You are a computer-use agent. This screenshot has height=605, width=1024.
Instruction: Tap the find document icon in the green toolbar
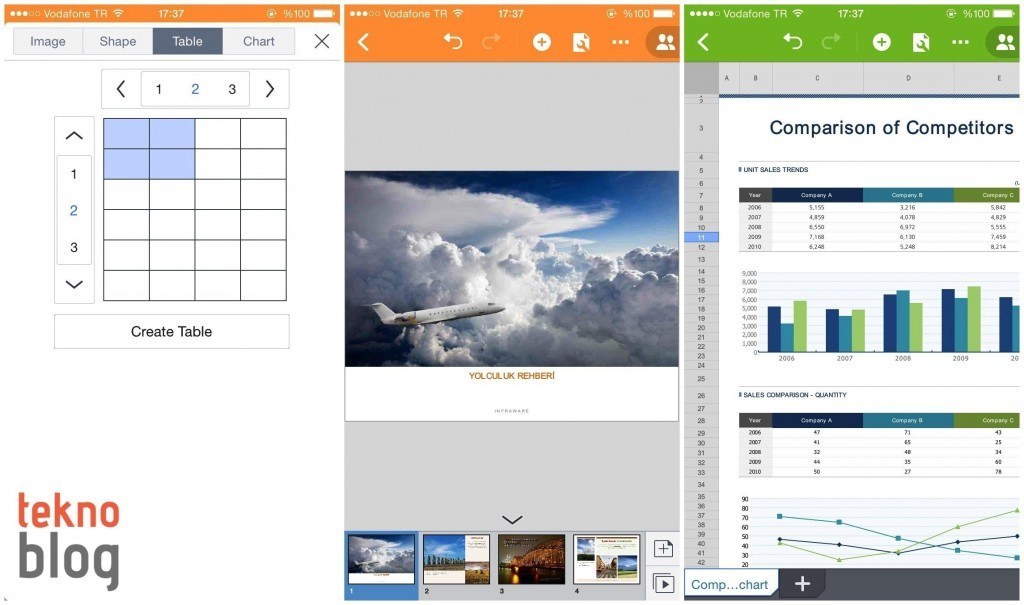(x=921, y=42)
